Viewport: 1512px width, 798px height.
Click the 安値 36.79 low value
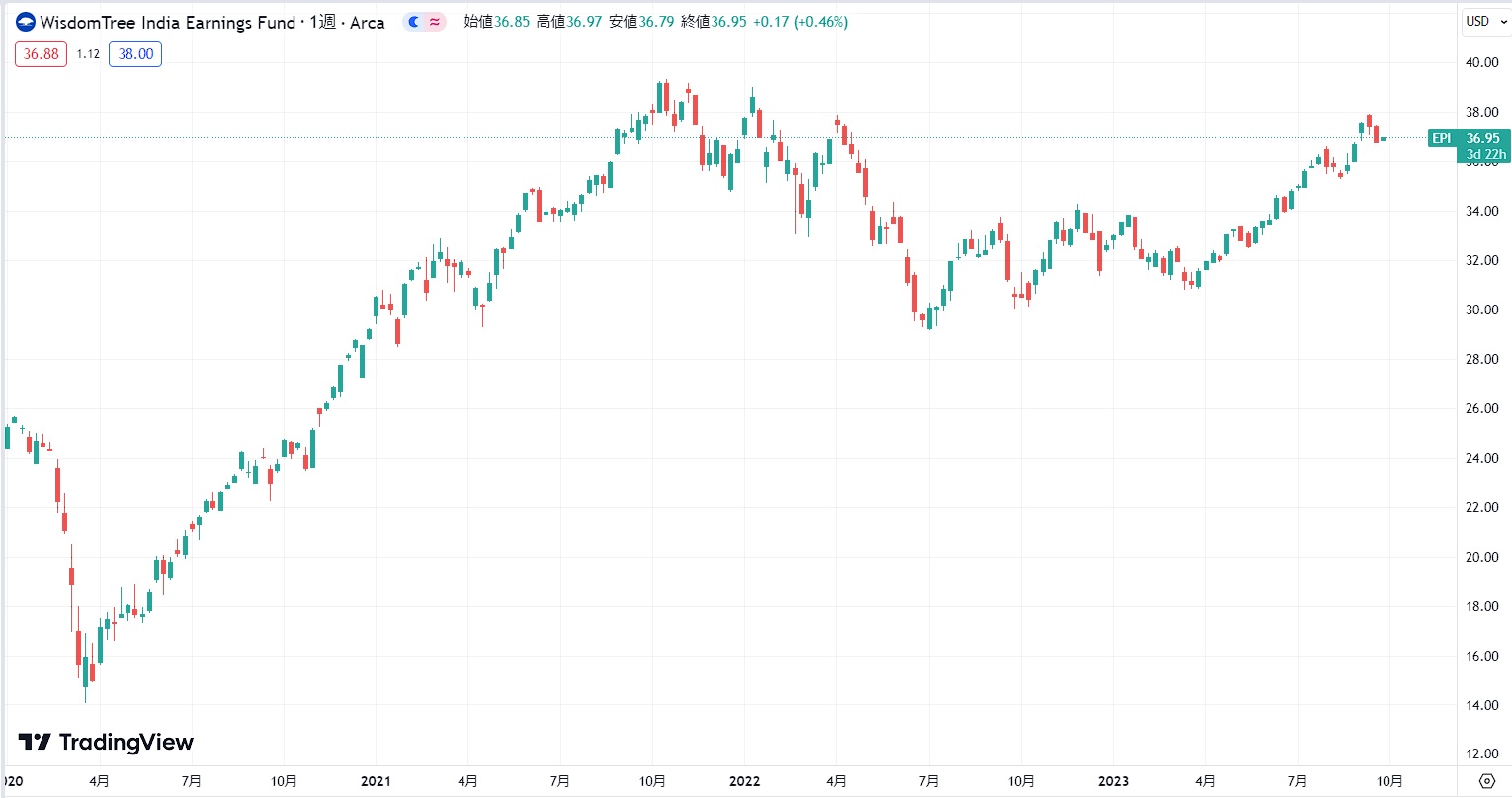(x=641, y=22)
